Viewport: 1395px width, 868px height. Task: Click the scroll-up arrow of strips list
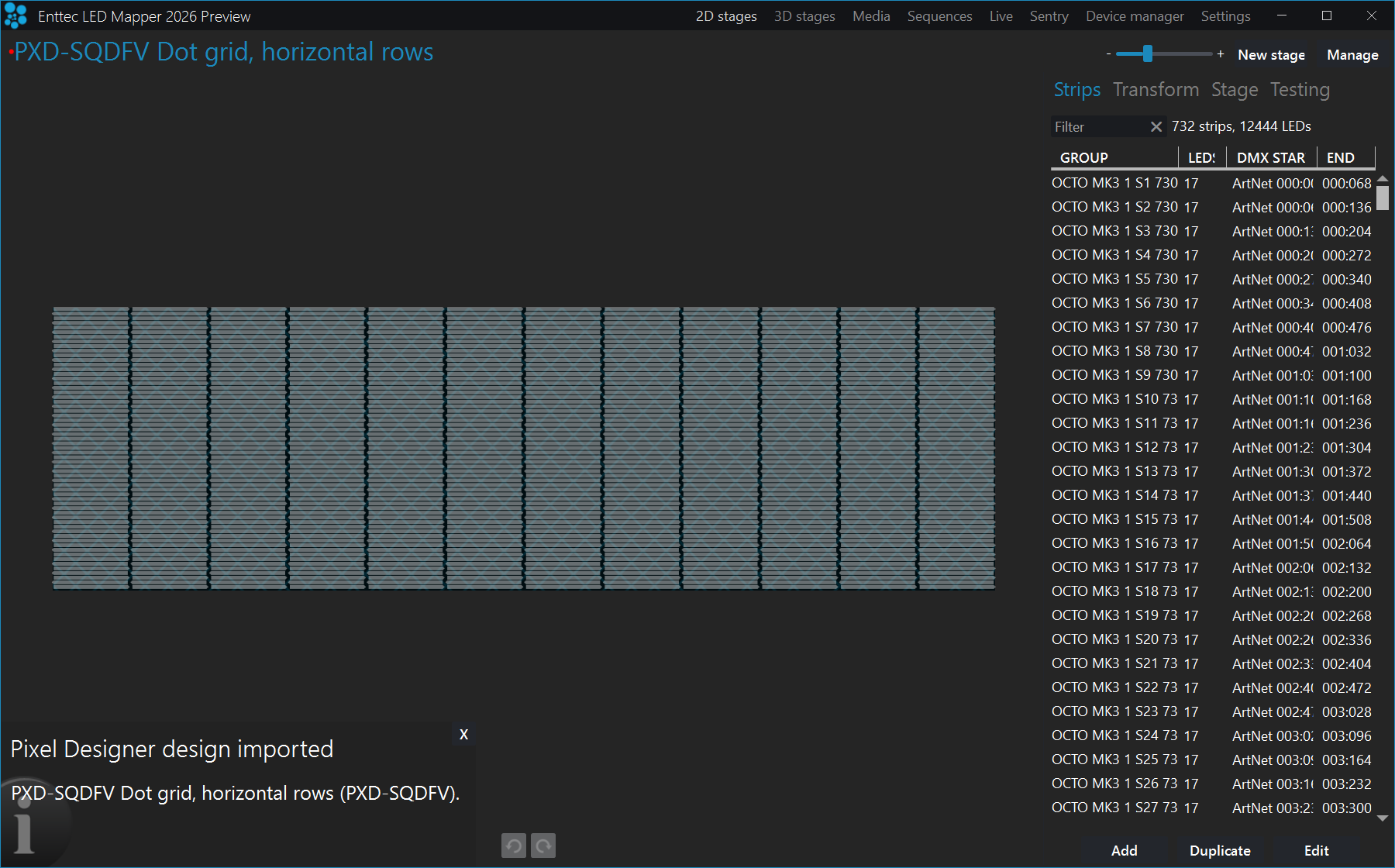[1383, 179]
